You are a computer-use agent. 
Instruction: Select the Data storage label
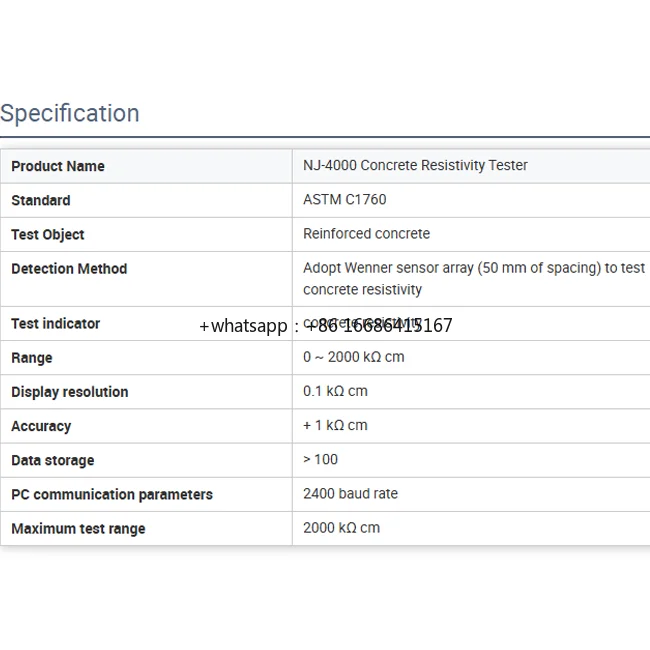(53, 460)
